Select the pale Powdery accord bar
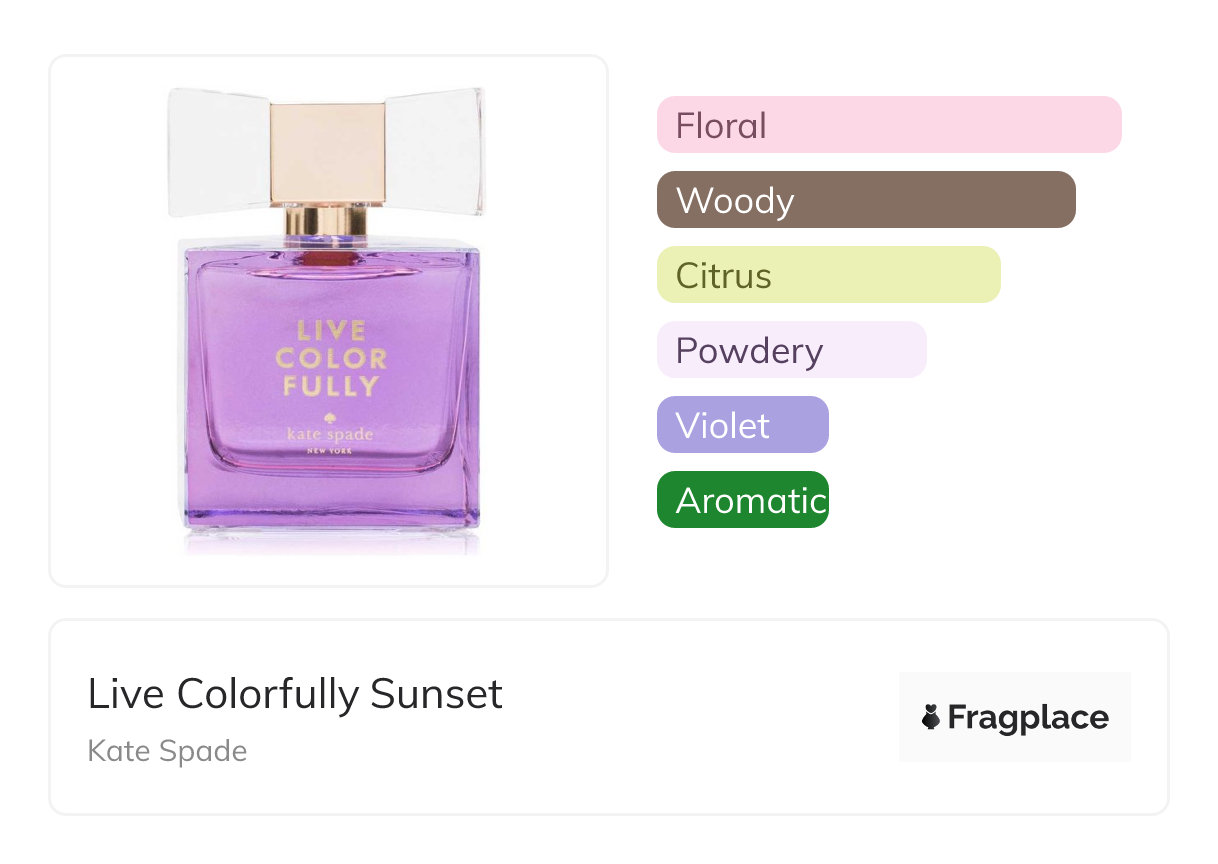The width and height of the screenshot is (1218, 864). 791,350
